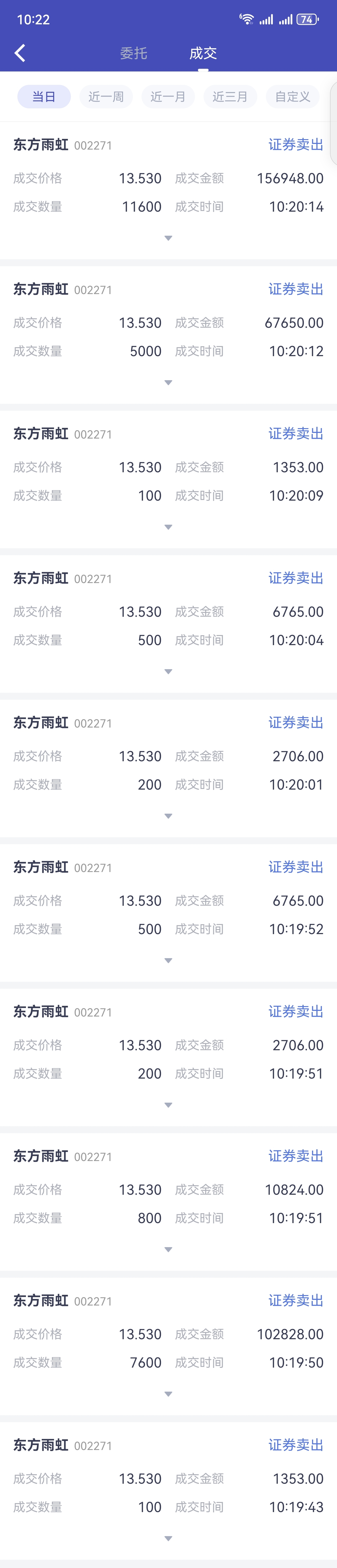Expand the 10:19:50 trade details
337x1568 pixels.
168,1394
